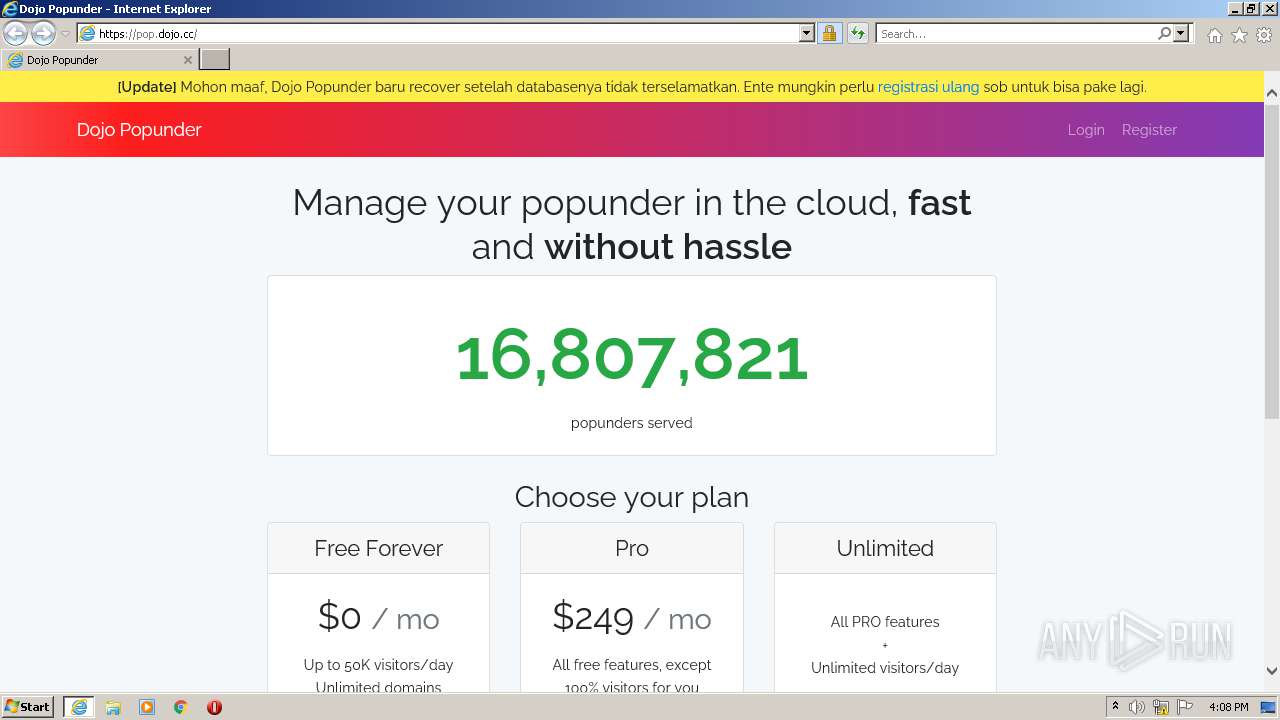Image resolution: width=1280 pixels, height=720 pixels.
Task: Click 'Up to 50K visitors/day' text
Action: pos(378,665)
